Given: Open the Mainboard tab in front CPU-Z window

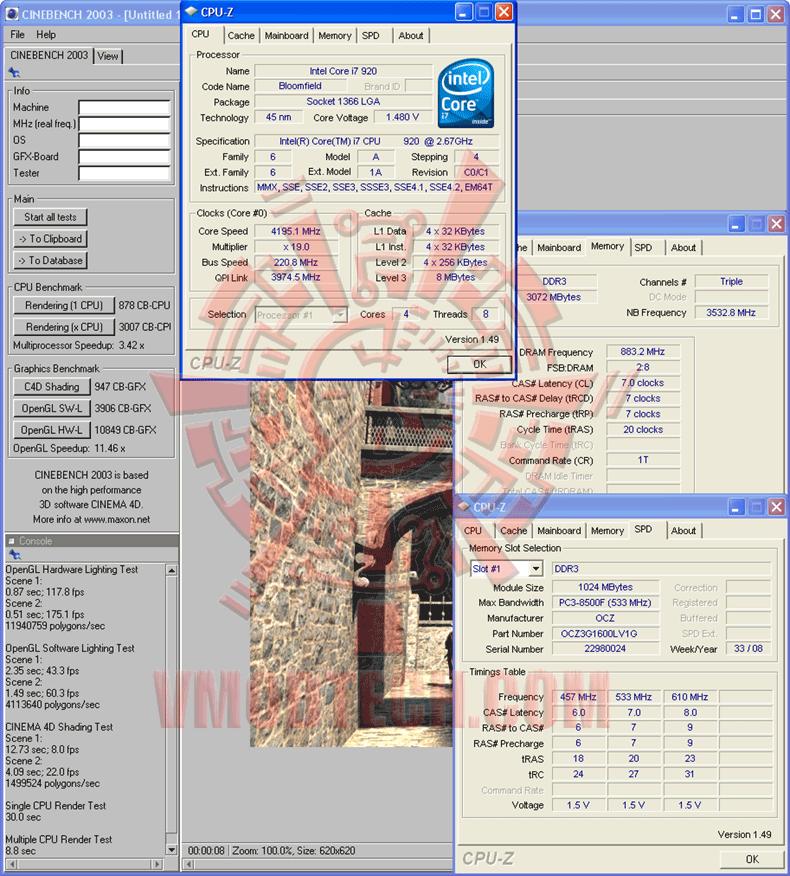Looking at the screenshot, I should [x=287, y=35].
